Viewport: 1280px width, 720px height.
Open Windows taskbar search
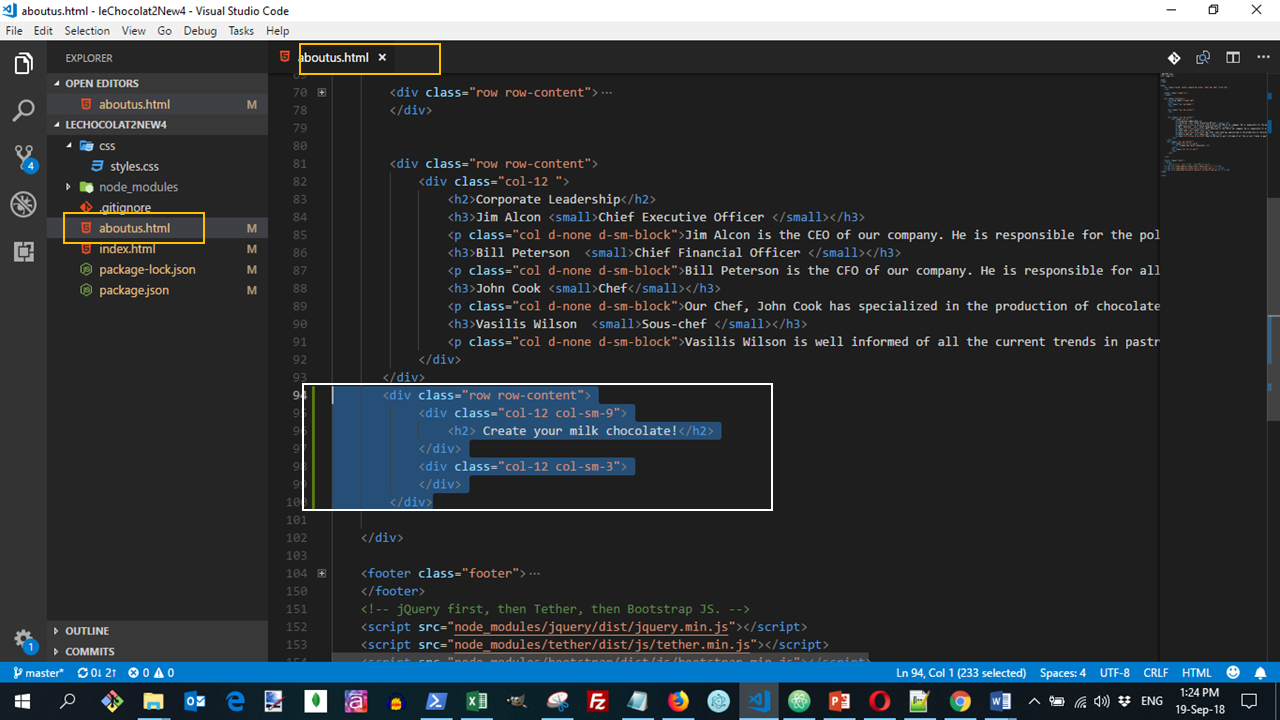pyautogui.click(x=67, y=701)
